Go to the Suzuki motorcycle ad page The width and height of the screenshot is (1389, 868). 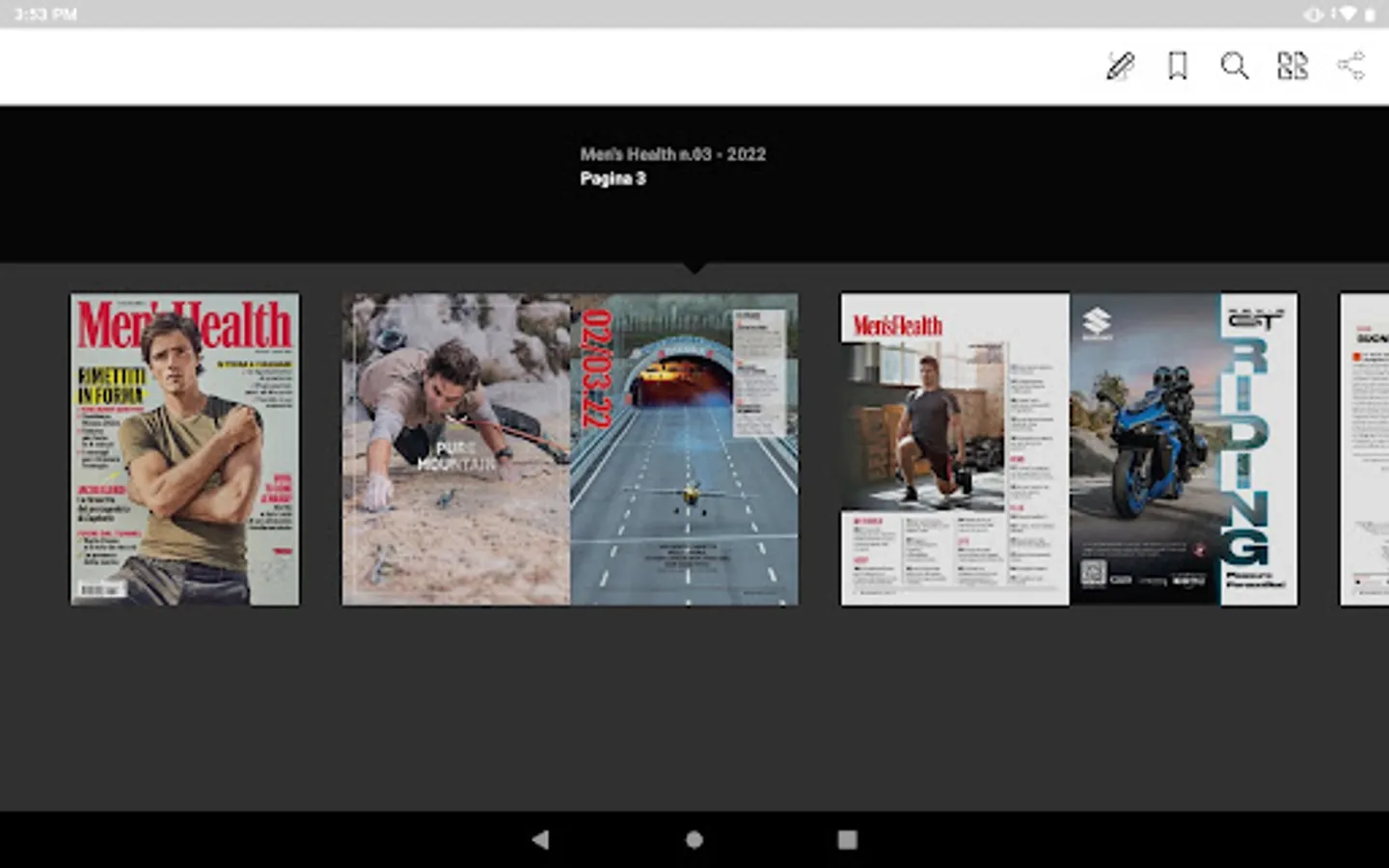coord(1184,449)
